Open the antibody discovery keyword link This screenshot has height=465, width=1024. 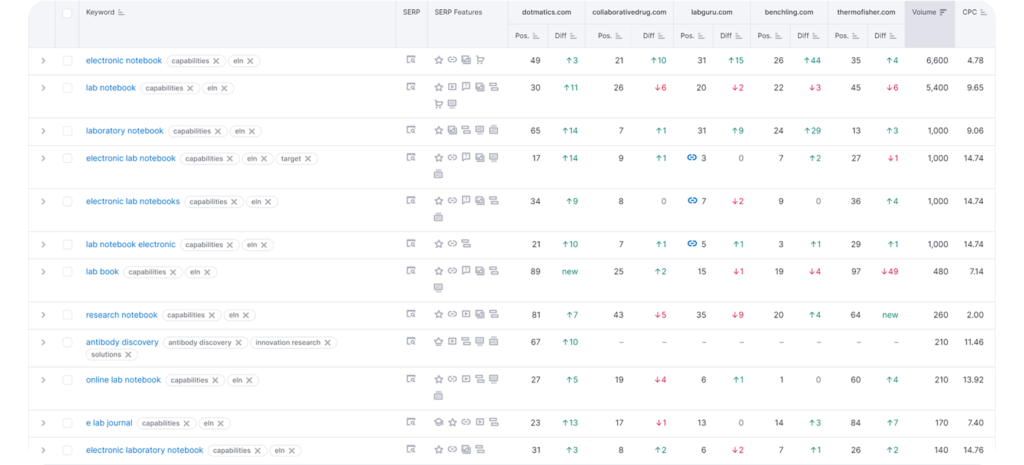pos(122,342)
